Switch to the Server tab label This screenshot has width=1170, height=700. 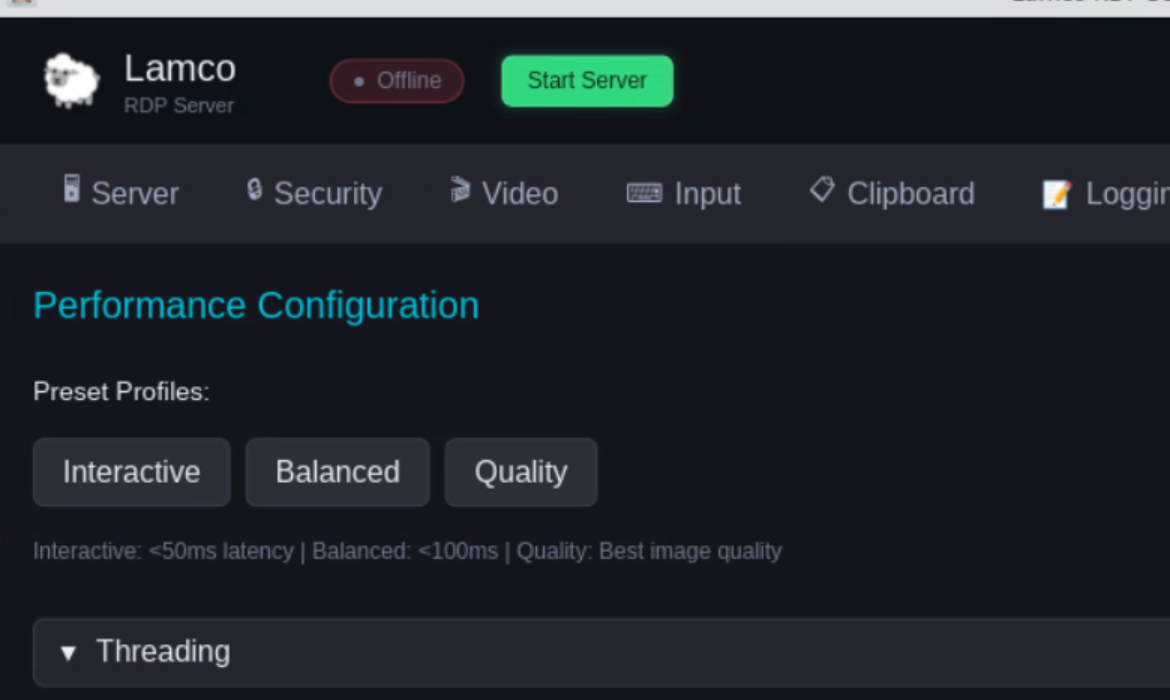click(x=135, y=193)
